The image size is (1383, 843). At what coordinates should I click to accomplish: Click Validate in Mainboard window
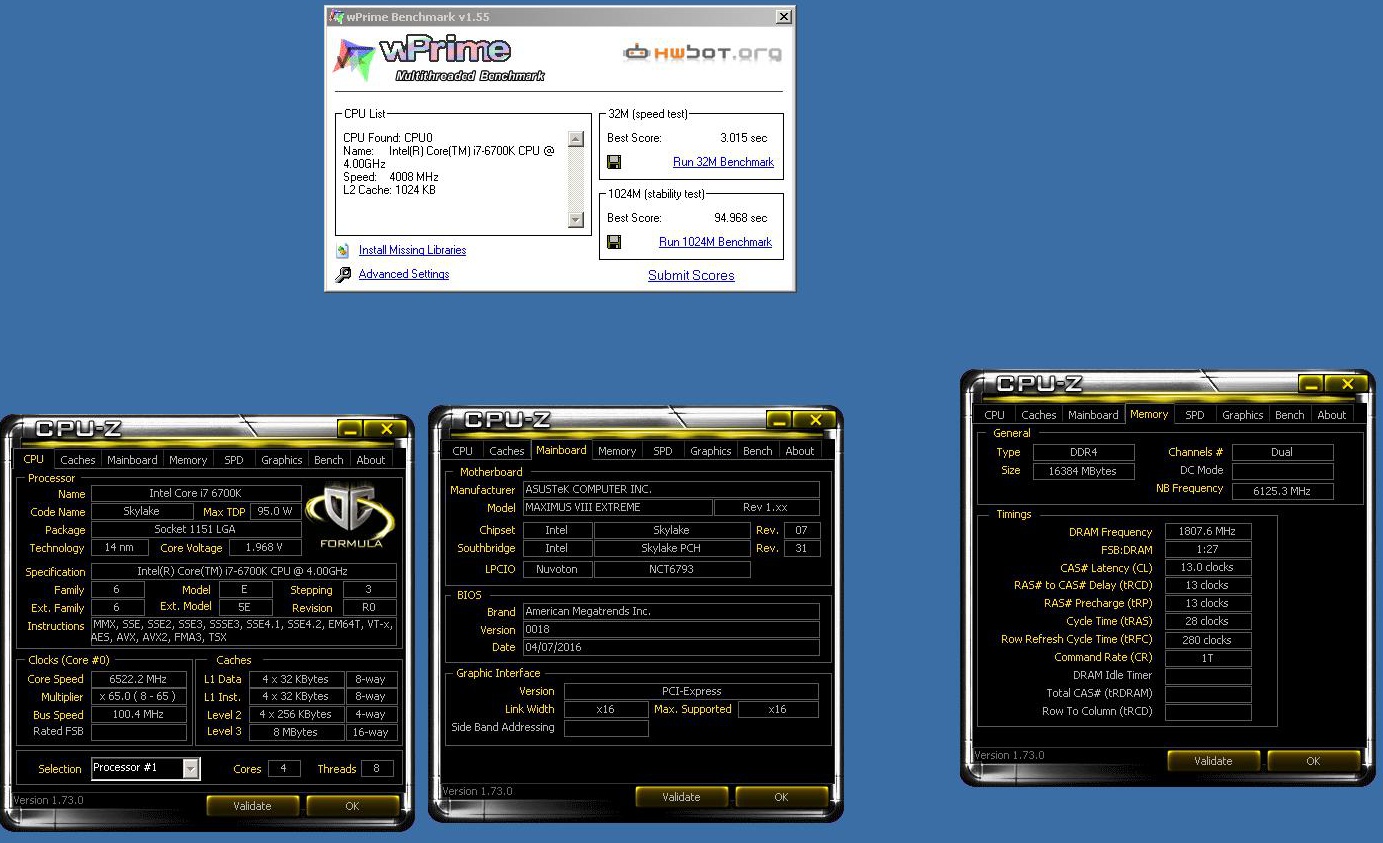681,797
